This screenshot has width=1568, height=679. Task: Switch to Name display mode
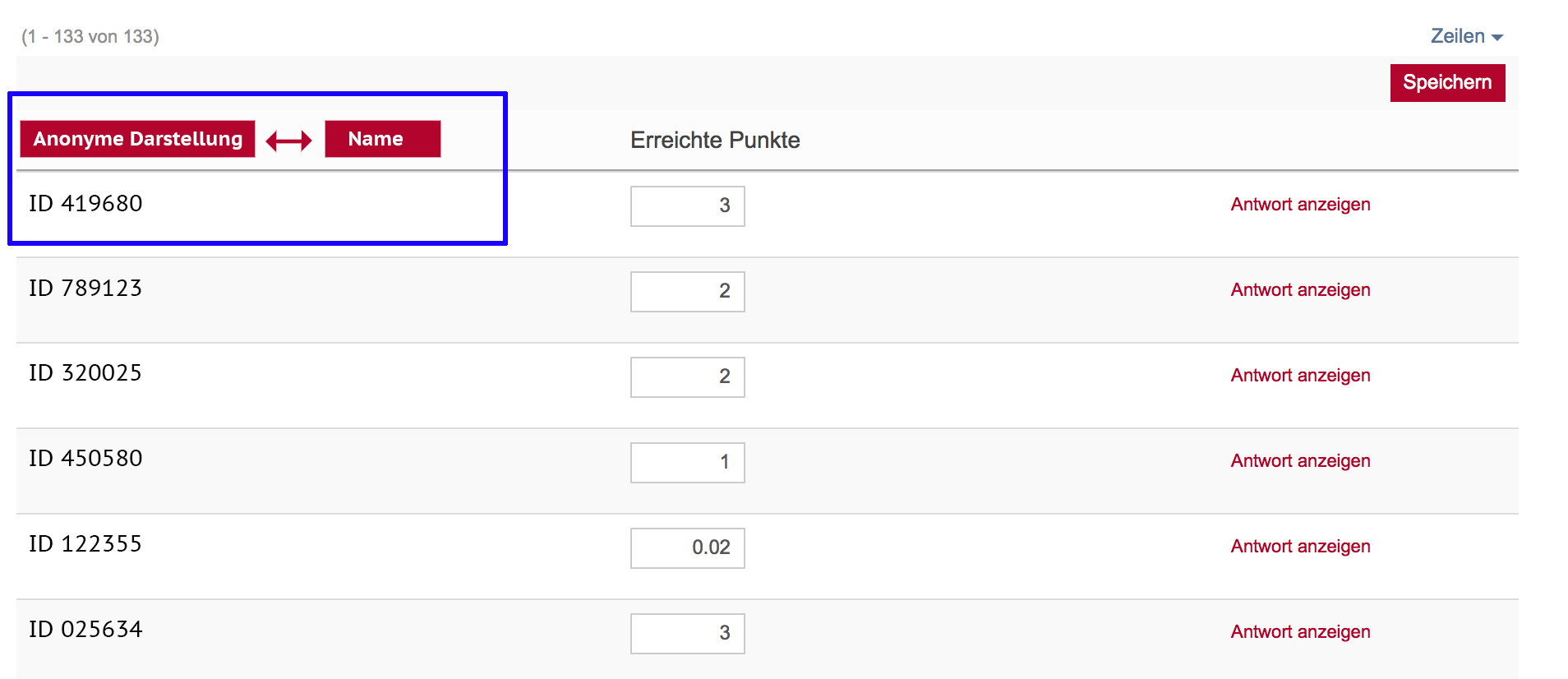382,139
